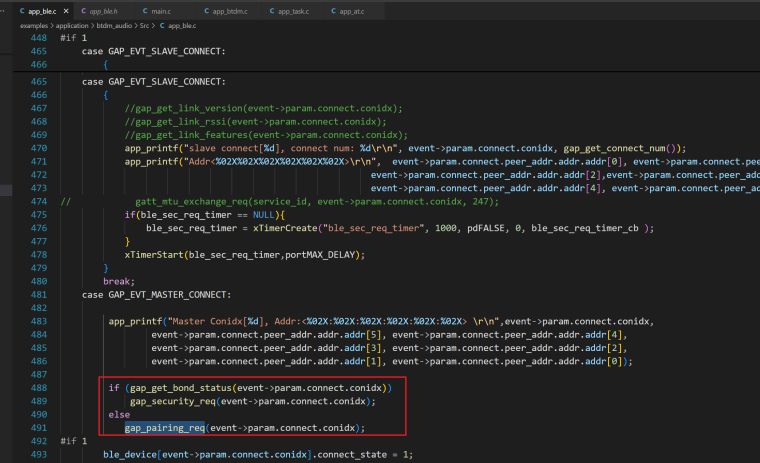This screenshot has width=760, height=463.
Task: Switch to the app_task.c tab
Action: 293,11
